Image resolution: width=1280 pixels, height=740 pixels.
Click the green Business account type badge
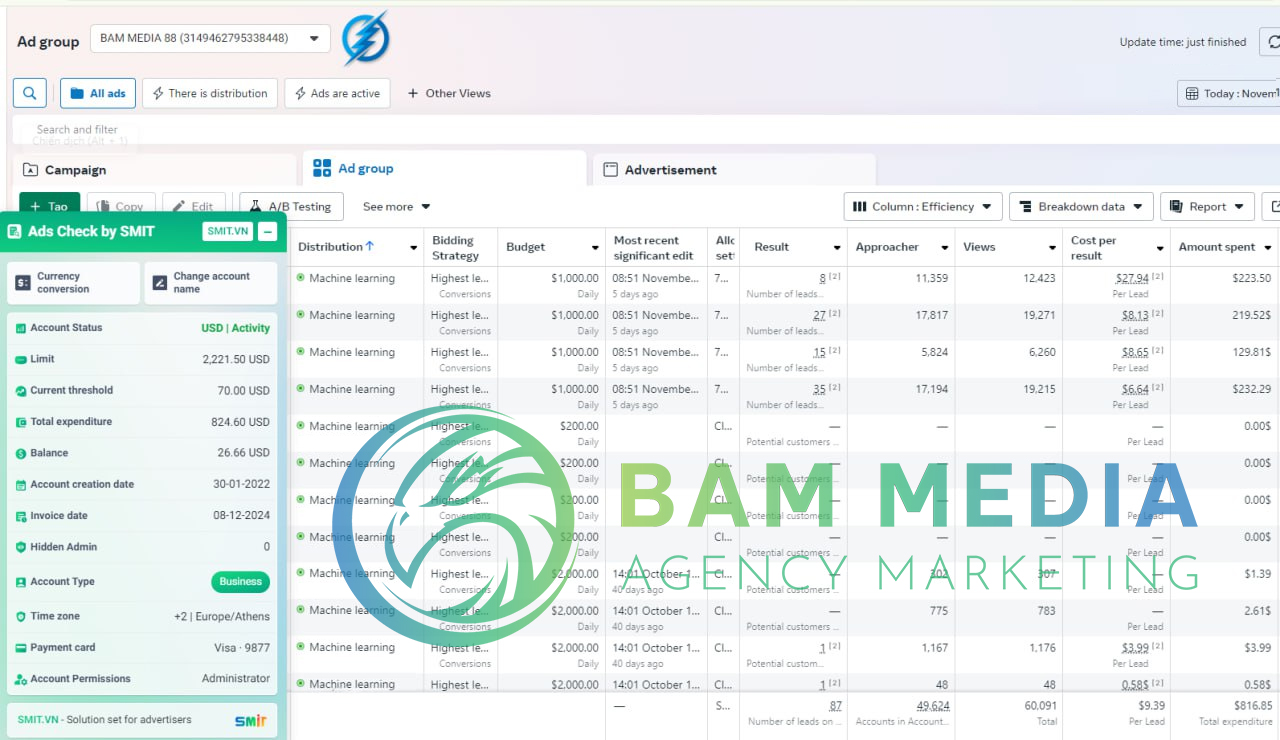240,582
